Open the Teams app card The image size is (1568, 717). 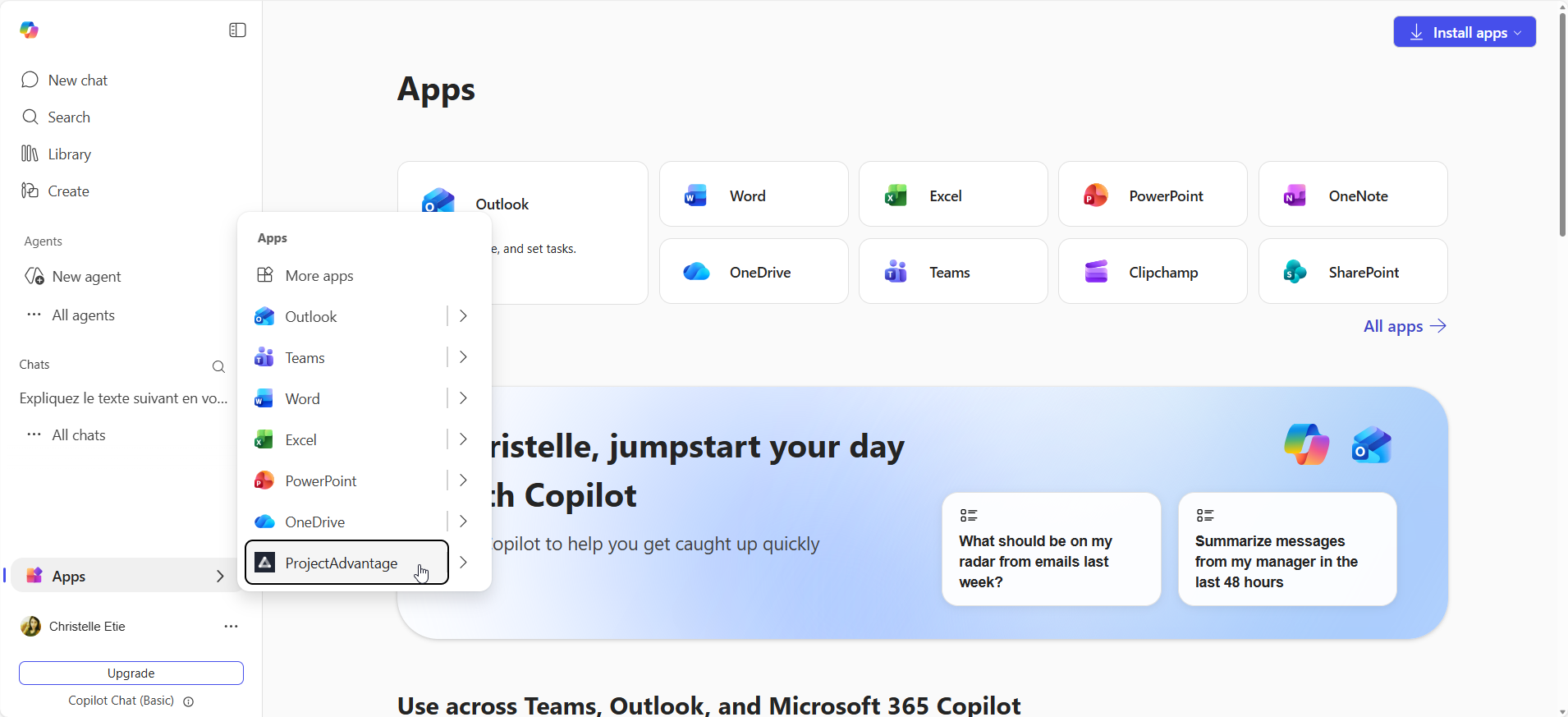(x=953, y=271)
